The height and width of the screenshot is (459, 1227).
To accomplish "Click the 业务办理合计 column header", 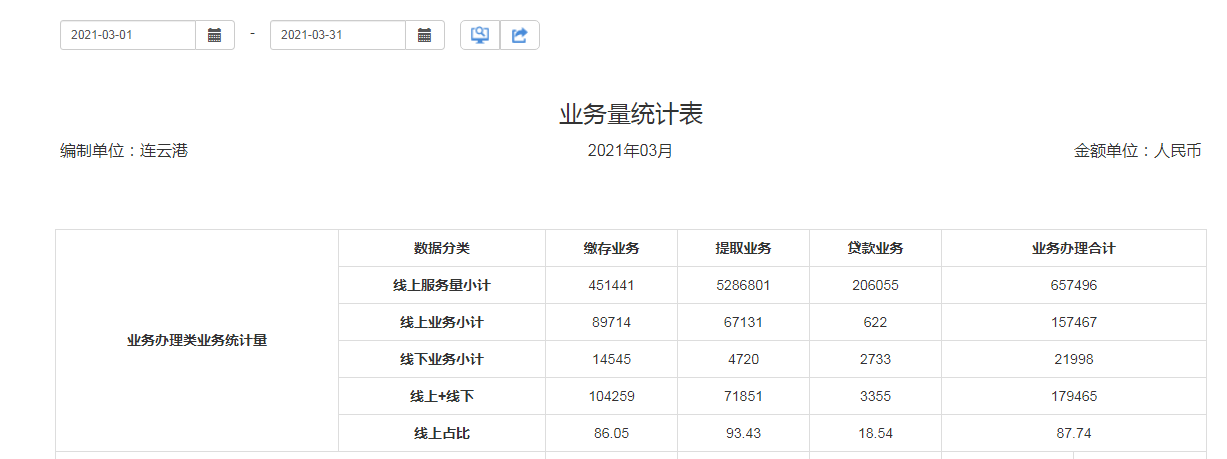I will click(1074, 248).
